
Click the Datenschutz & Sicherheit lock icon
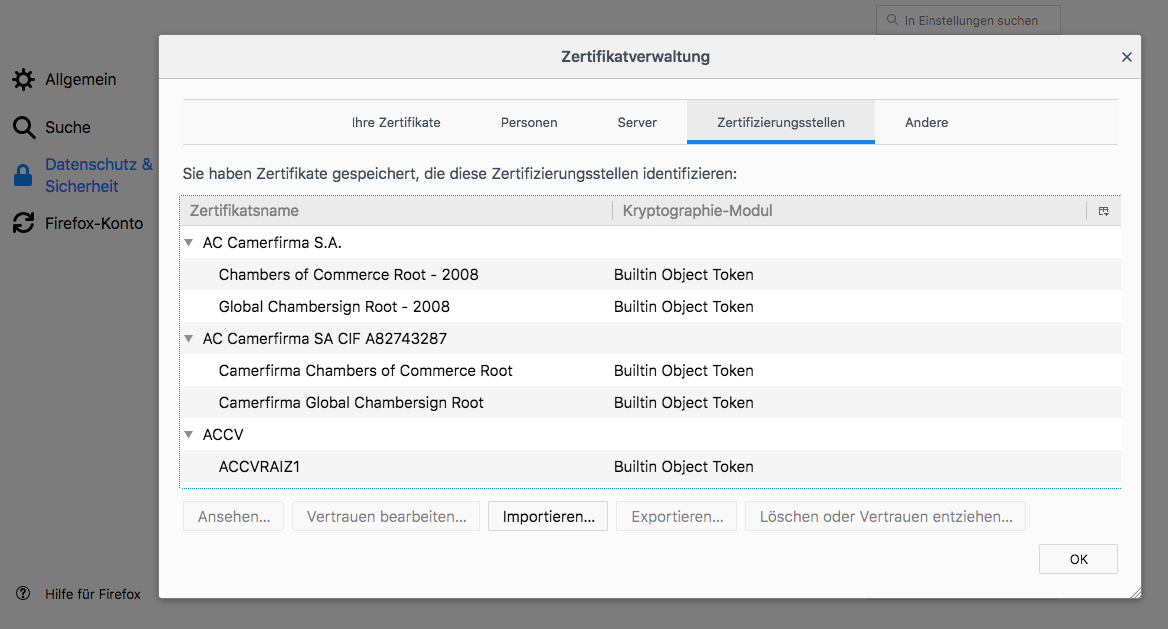coord(23,175)
